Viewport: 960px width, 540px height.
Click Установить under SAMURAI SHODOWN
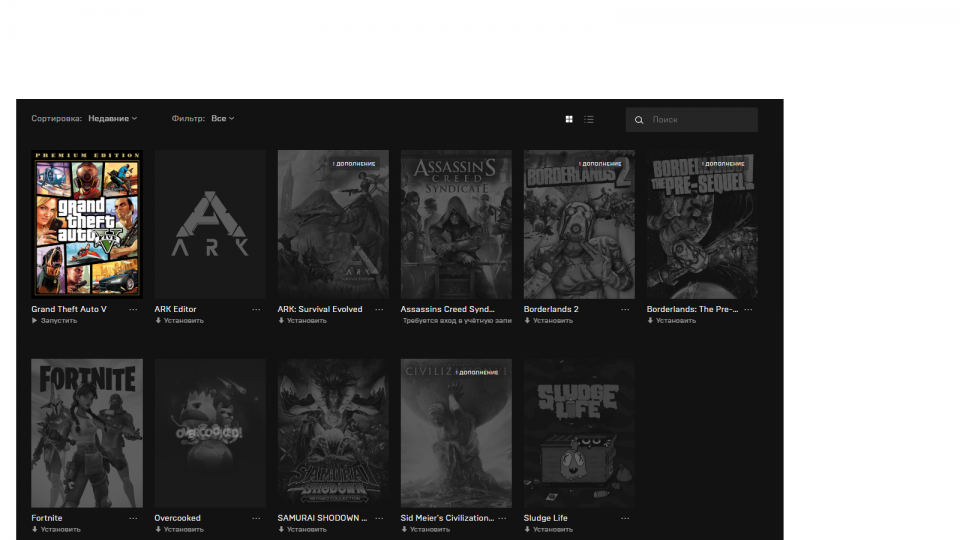pyautogui.click(x=302, y=530)
